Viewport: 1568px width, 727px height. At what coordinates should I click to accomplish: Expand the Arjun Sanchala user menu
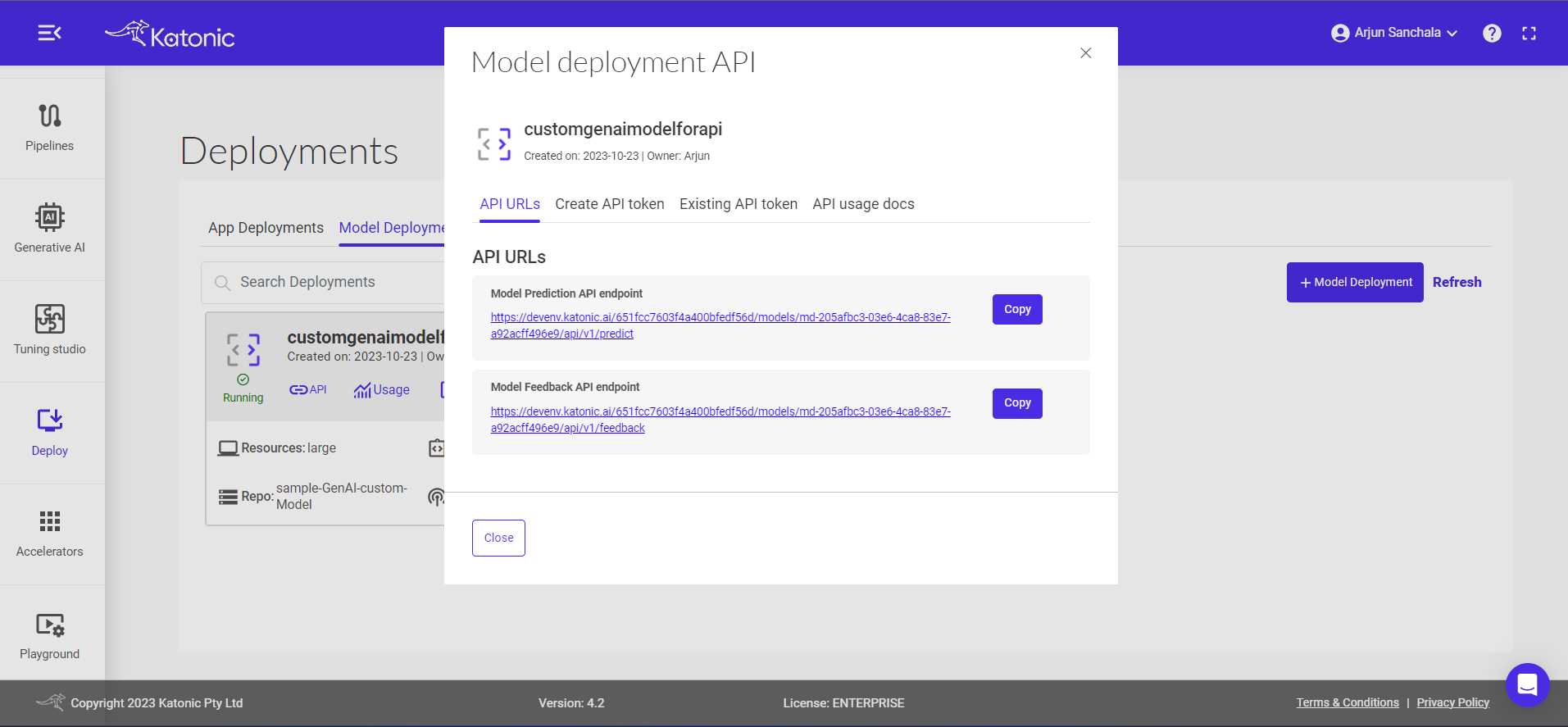pos(1394,33)
